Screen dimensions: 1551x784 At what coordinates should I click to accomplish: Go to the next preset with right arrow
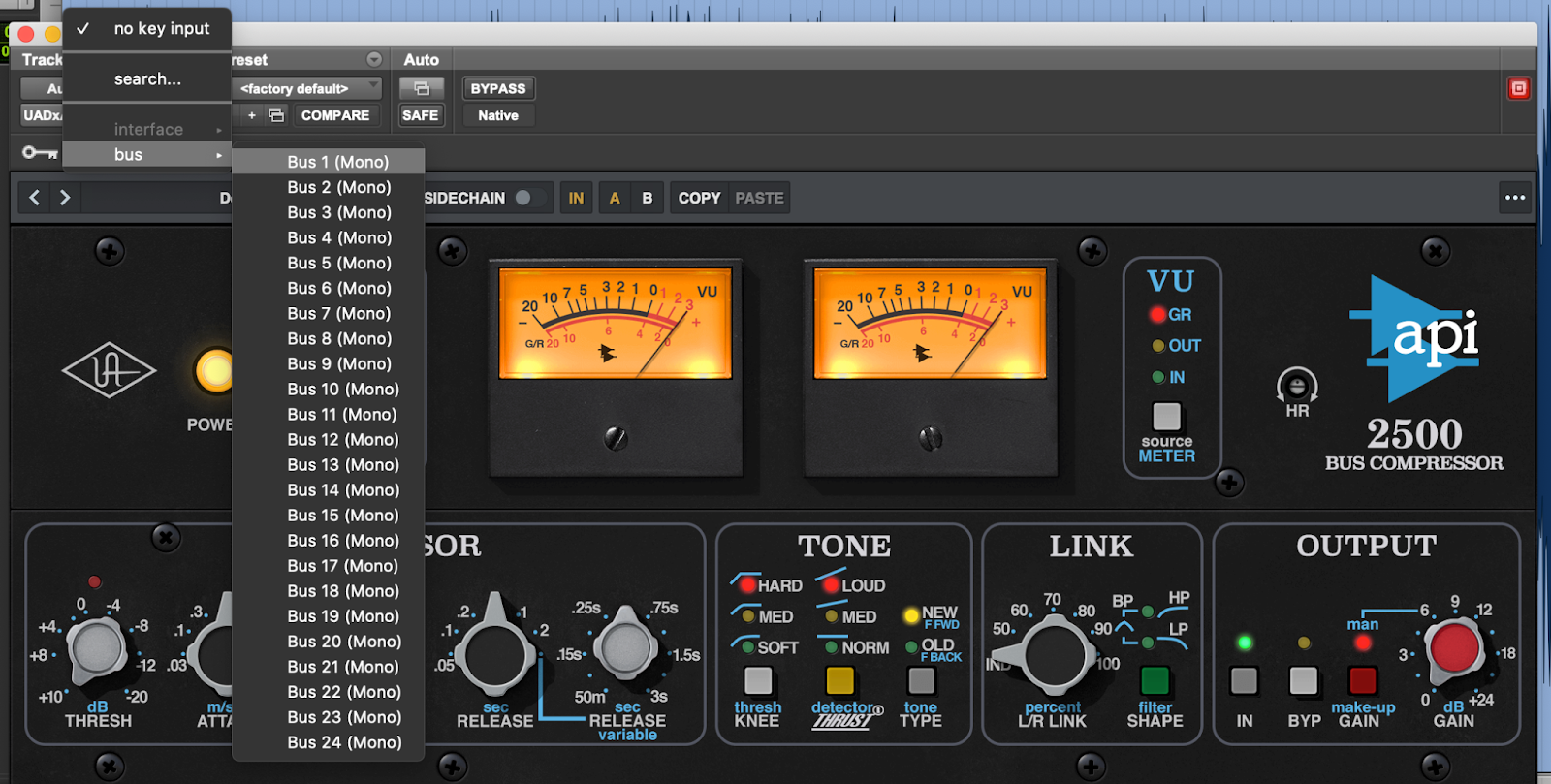click(x=65, y=198)
